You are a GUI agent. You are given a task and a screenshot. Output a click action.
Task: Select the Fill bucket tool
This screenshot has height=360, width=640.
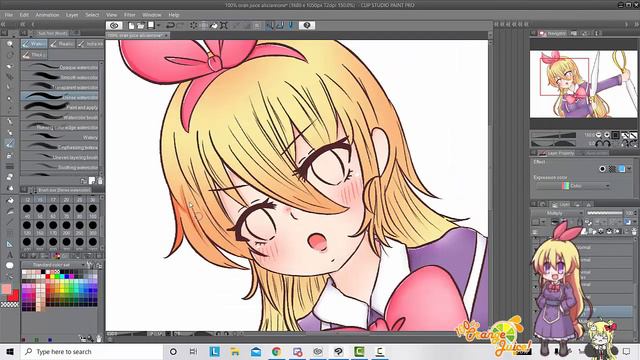point(10,200)
